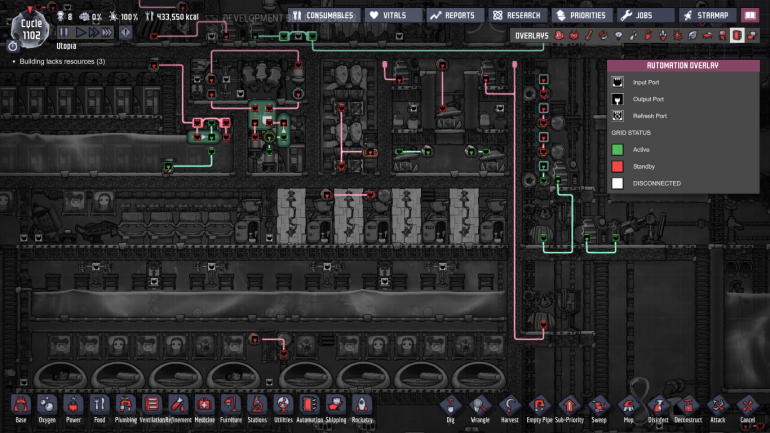This screenshot has width=770, height=433.
Task: Toggle the Ventilation overlay
Action: pos(648,35)
